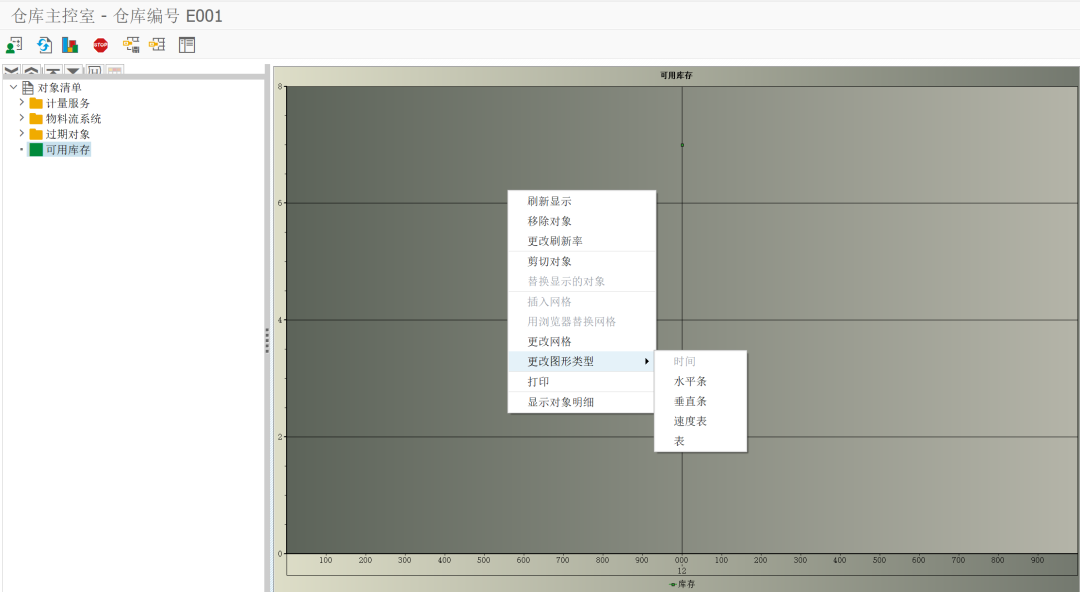Click hierarchy icon with grid node
This screenshot has width=1080, height=592.
[x=131, y=45]
